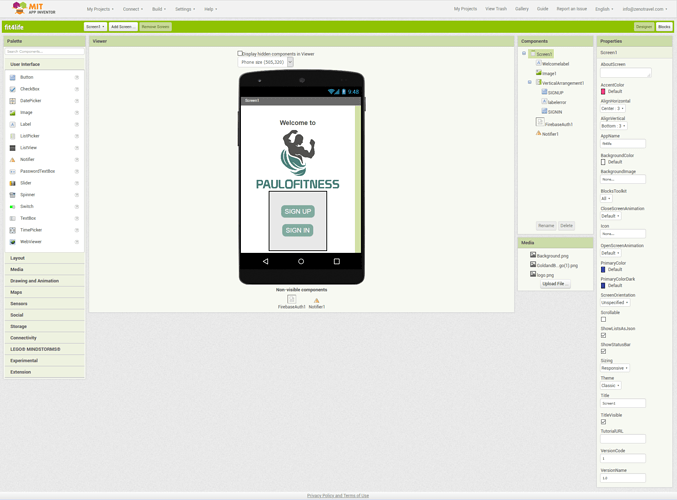Click the Add Screen button
This screenshot has width=677, height=500.
pos(123,27)
